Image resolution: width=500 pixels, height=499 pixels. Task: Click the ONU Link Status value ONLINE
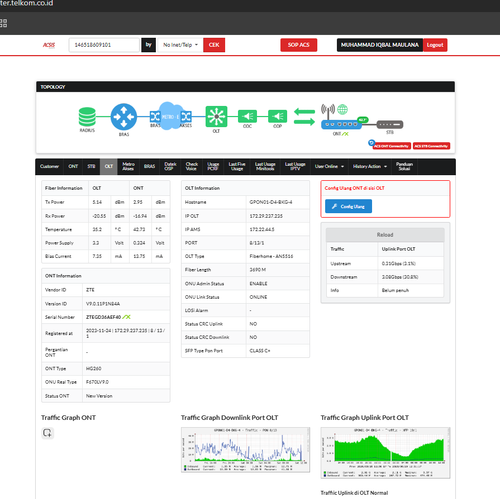click(x=258, y=297)
